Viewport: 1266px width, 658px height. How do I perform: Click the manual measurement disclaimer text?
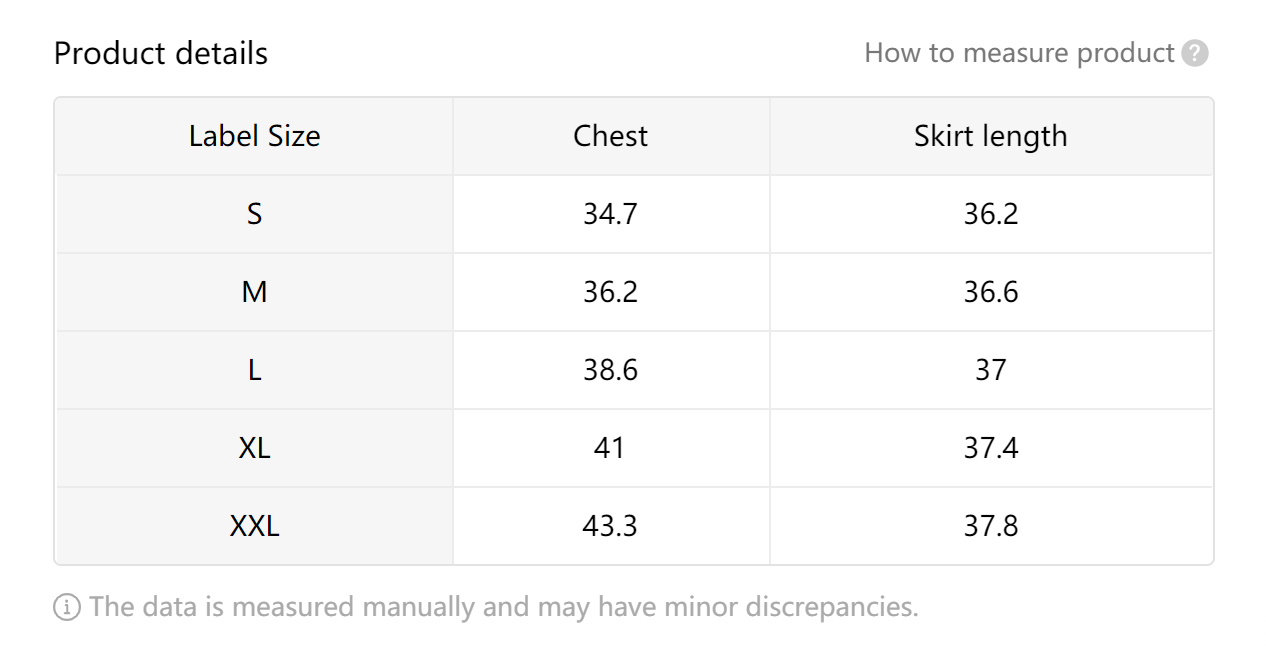tap(504, 607)
